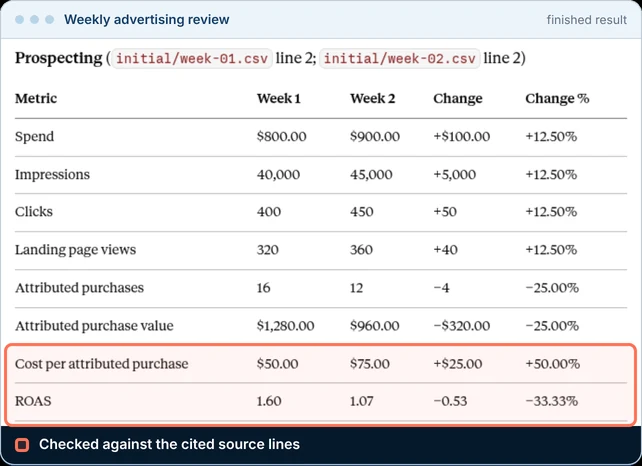Click the Landing page views change percent +12.50%
The height and width of the screenshot is (466, 642).
[x=551, y=250]
